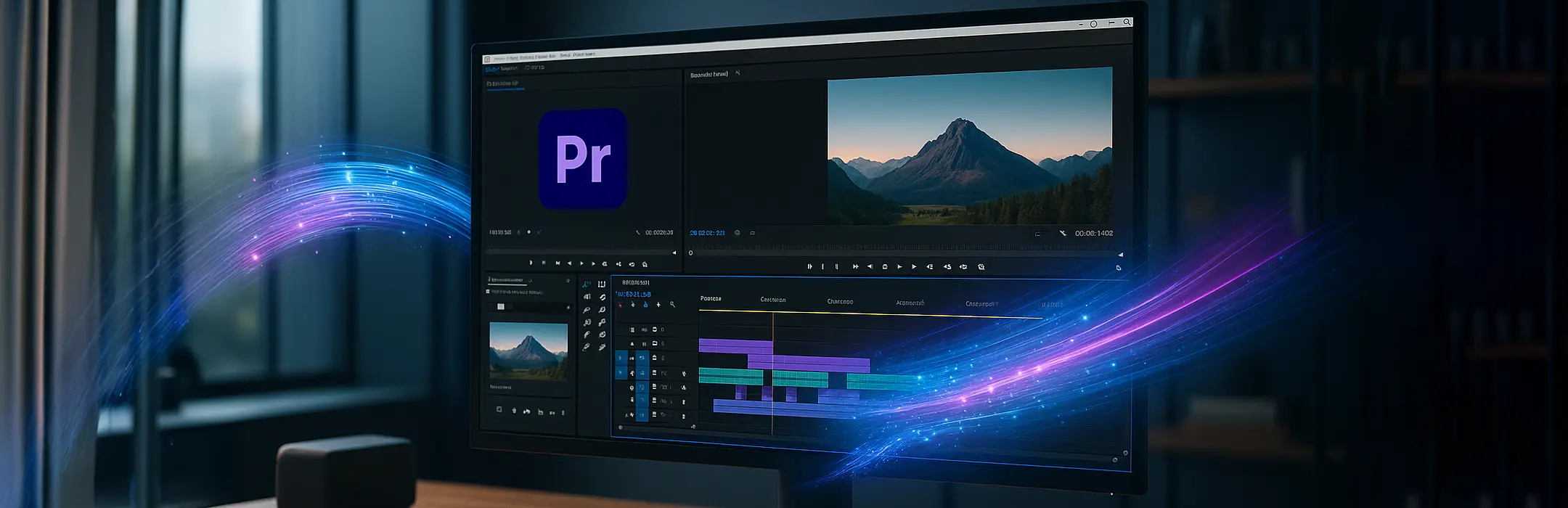1568x508 pixels.
Task: Click the search magnifier in the title bar
Action: point(1127,22)
